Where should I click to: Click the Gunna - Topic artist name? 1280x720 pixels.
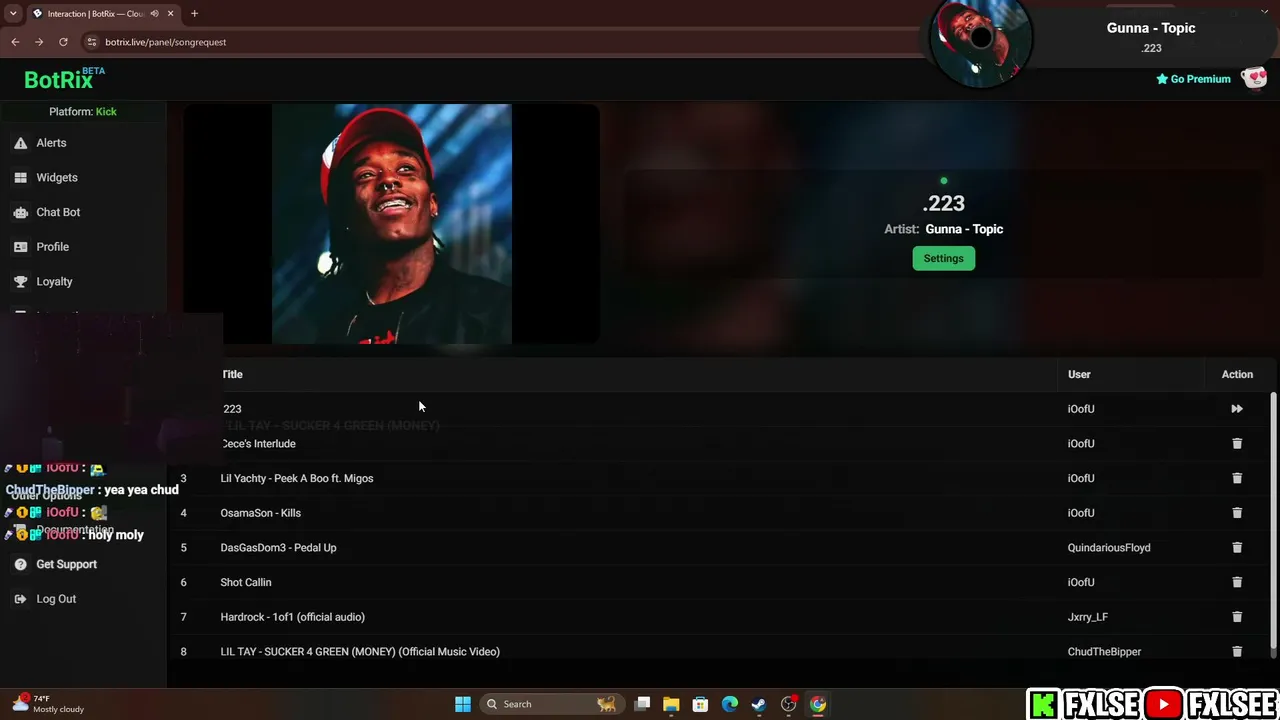964,229
